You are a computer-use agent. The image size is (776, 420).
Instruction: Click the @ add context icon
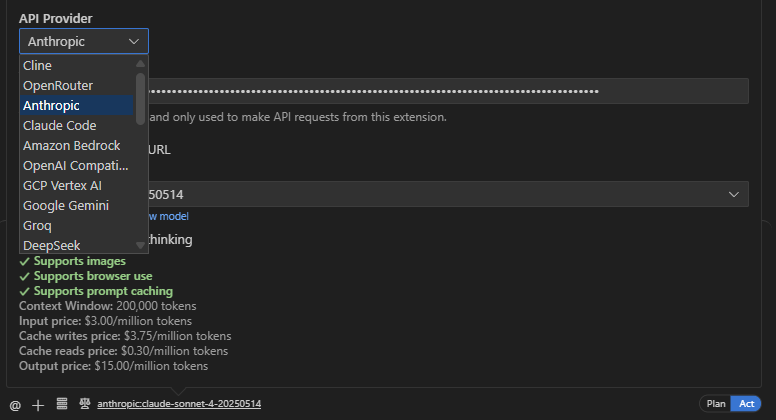(x=15, y=405)
